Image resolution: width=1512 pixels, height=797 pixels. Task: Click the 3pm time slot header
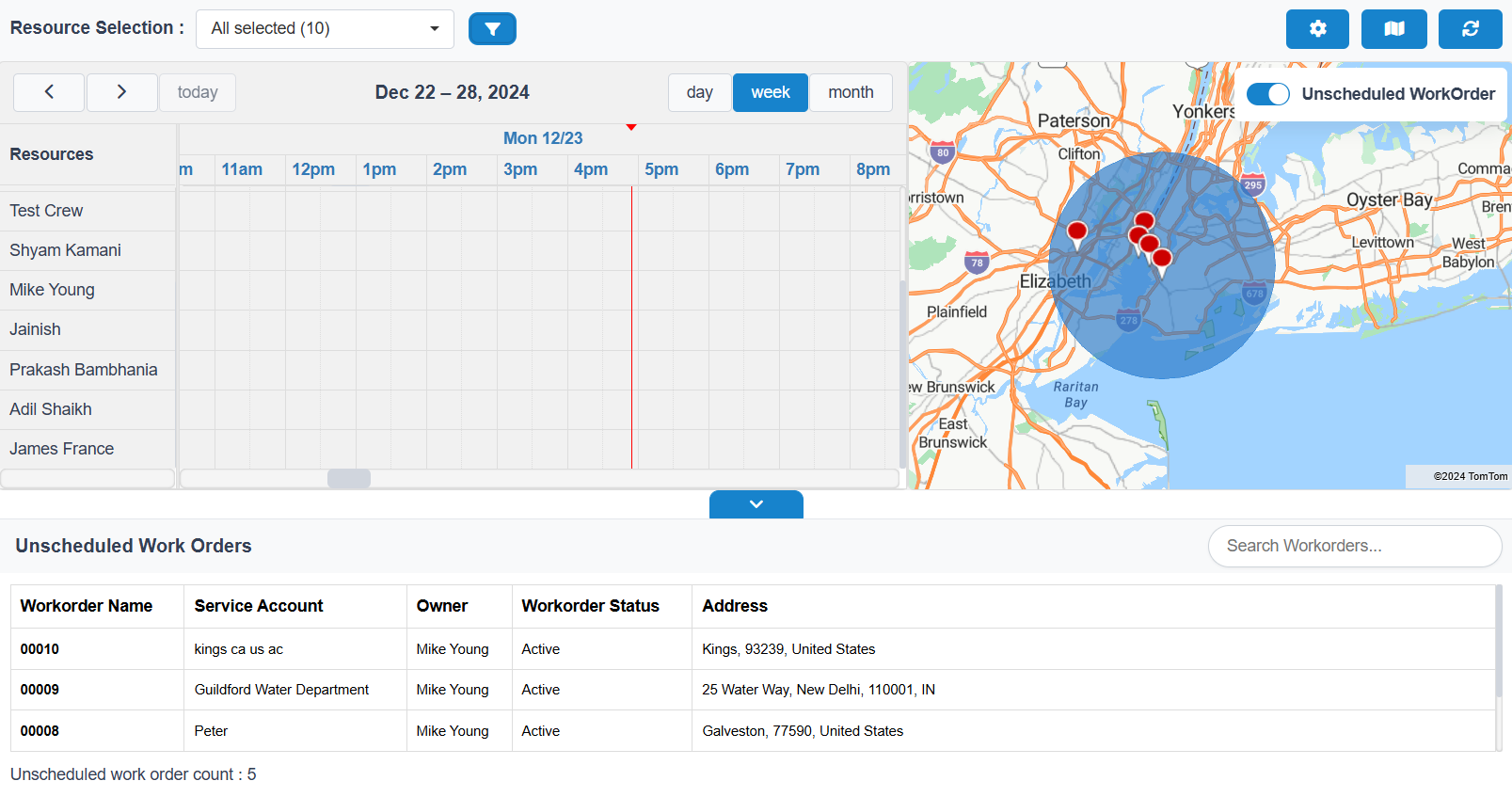coord(520,169)
